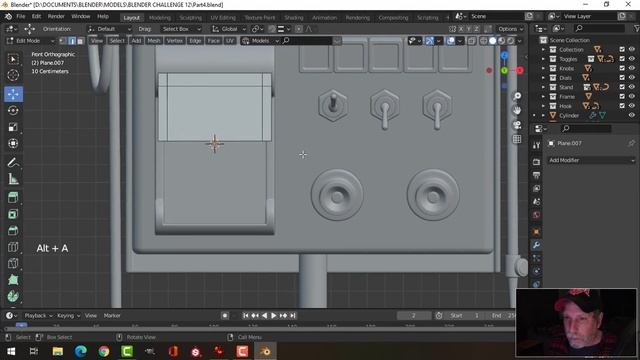640x360 pixels.
Task: Select the Select Box tool icon
Action: pyautogui.click(x=13, y=59)
